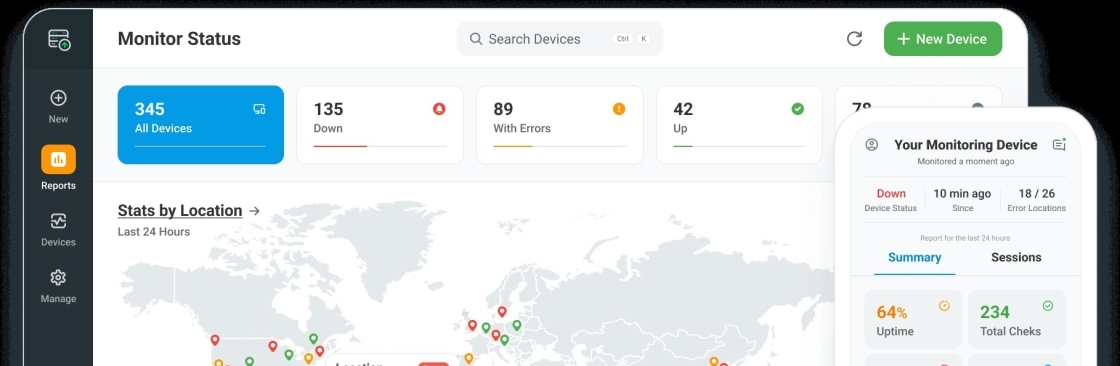Click the red Down alert icon
Viewport: 1120px width, 366px height.
click(439, 109)
